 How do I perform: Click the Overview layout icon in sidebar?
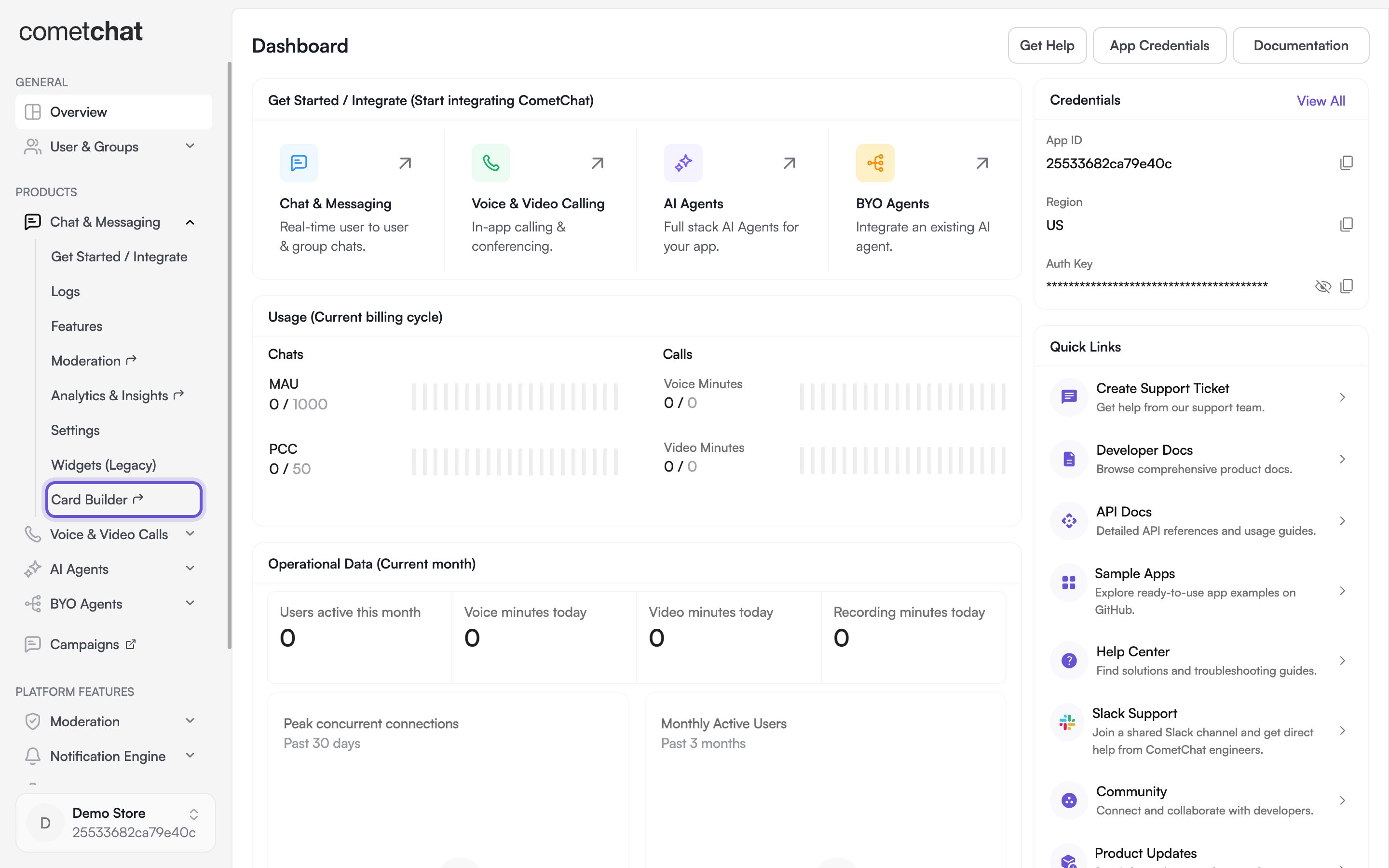pyautogui.click(x=33, y=112)
